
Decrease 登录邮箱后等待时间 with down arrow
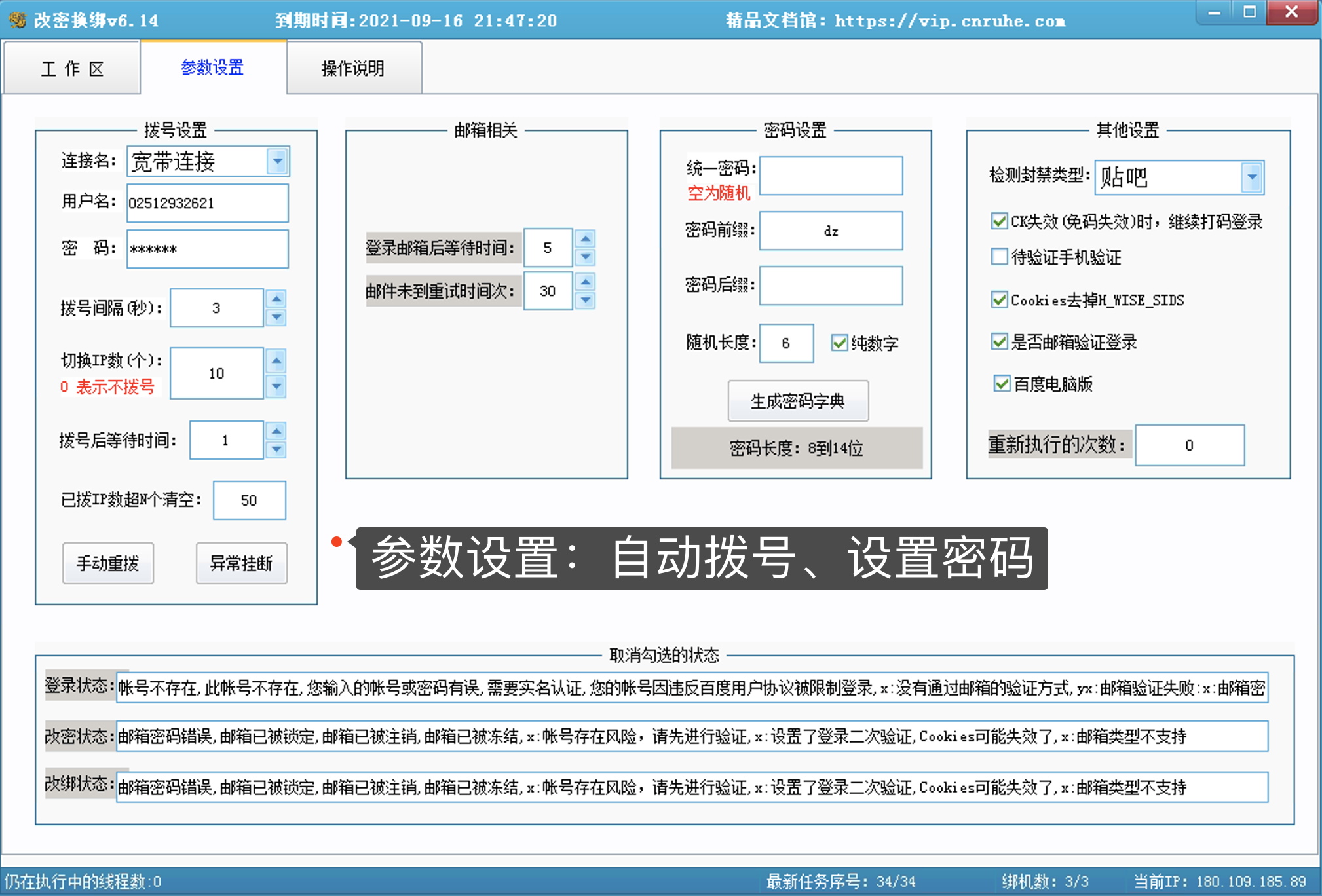(x=586, y=257)
